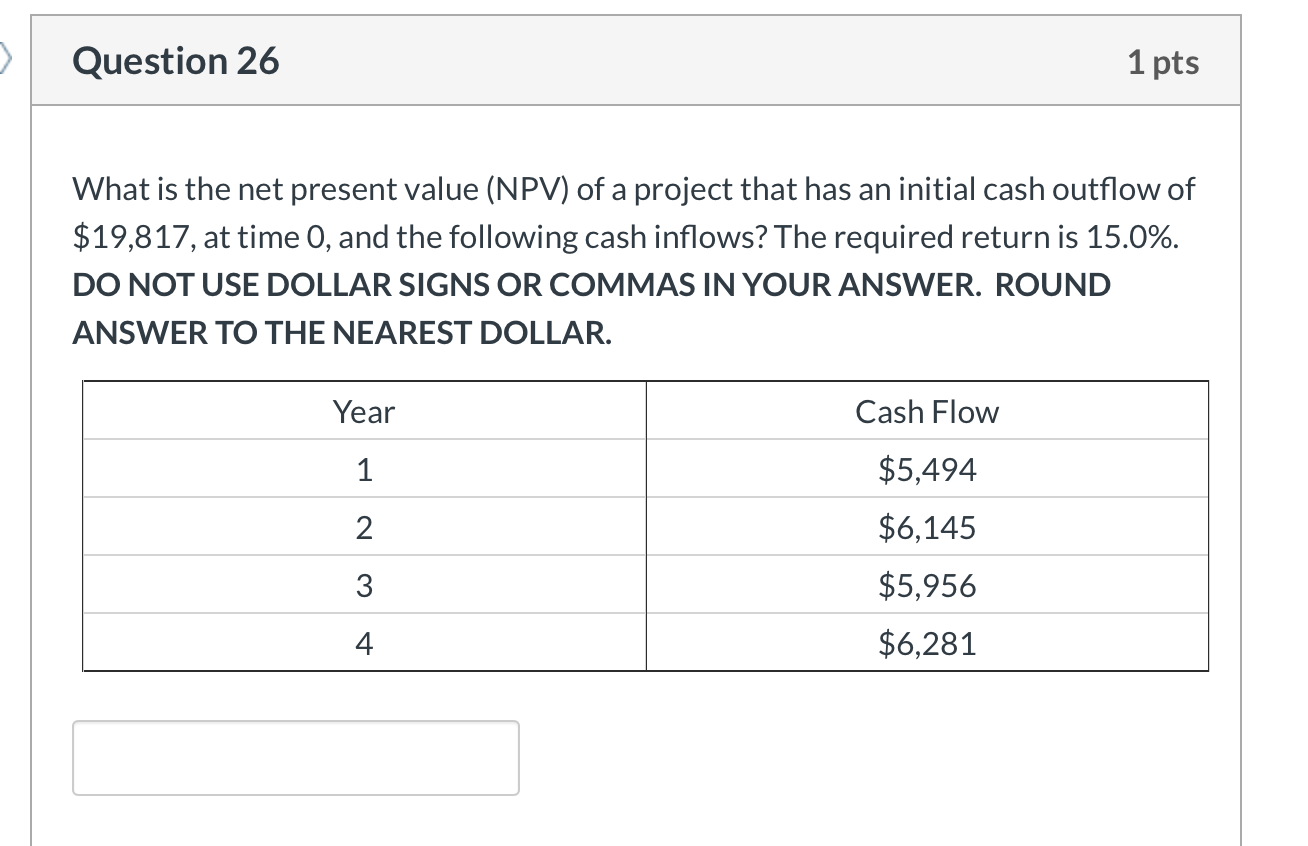Screen dimensions: 1308x846
Task: Click the $6,281 cash flow value
Action: click(926, 643)
